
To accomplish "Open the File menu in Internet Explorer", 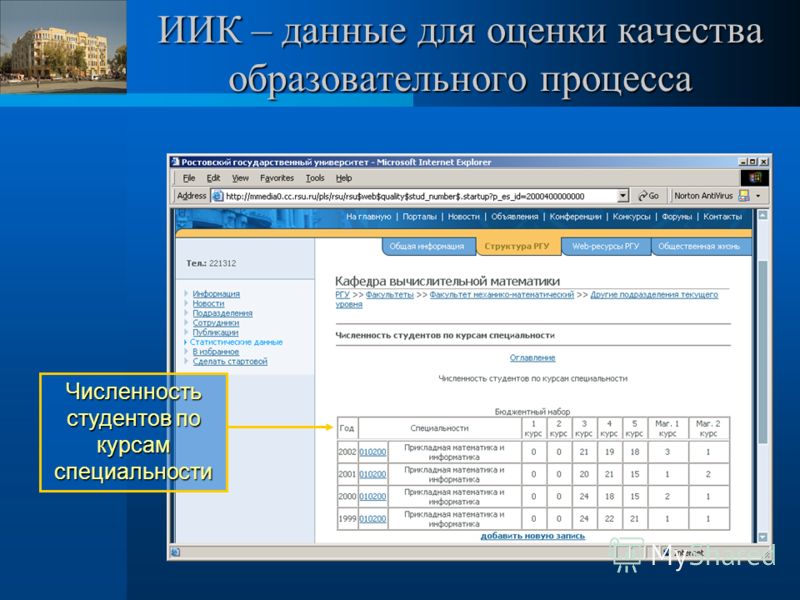I will point(189,178).
